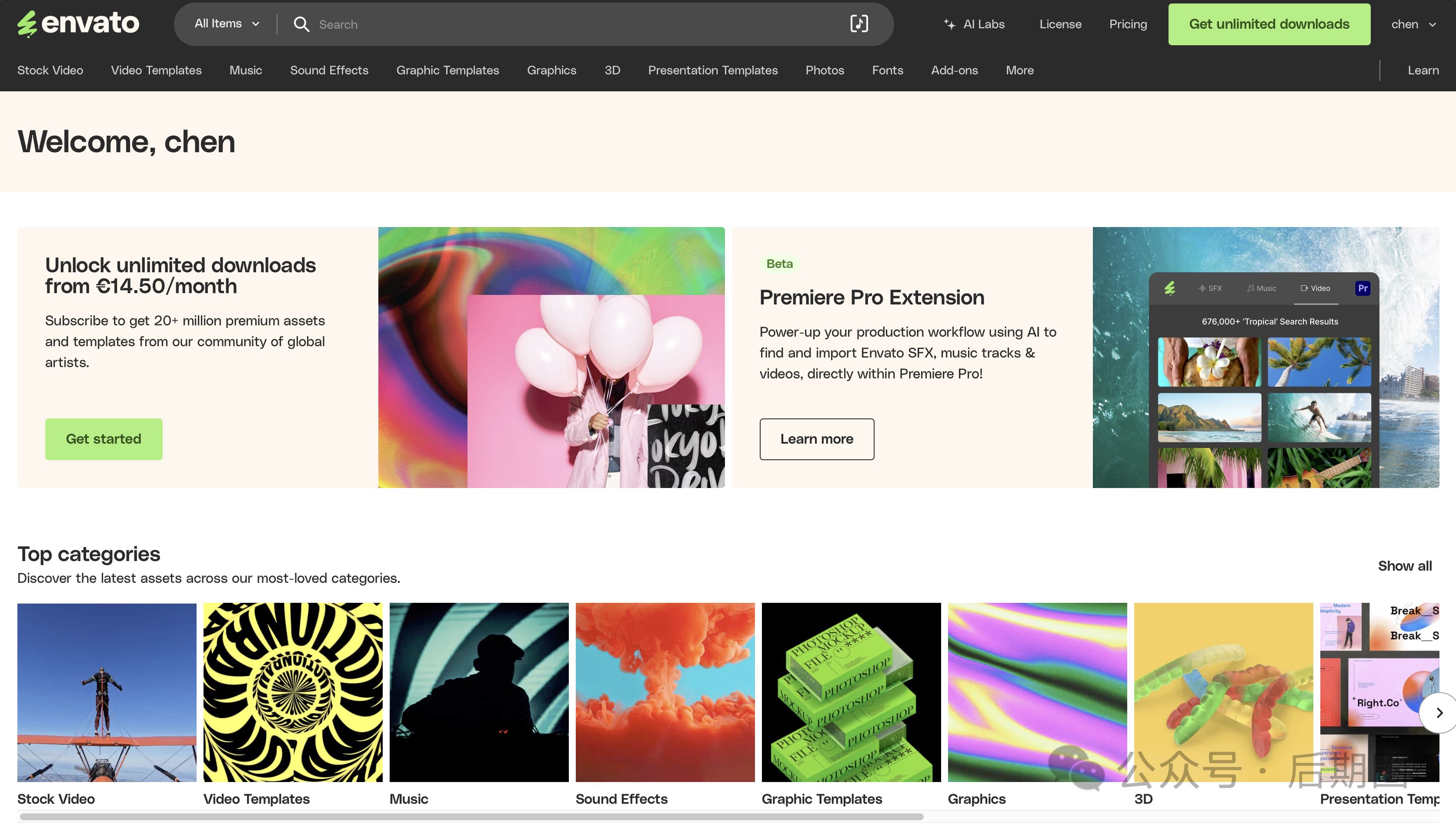Click the Premiere Pro Extension heading

(872, 297)
